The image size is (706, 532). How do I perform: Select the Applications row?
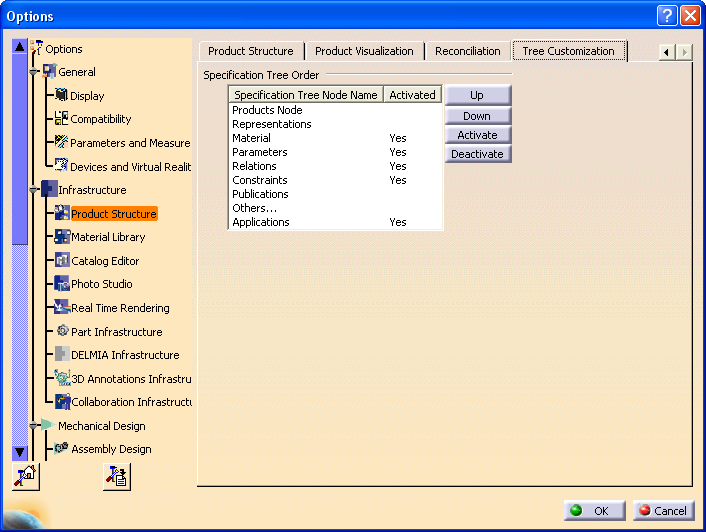[x=335, y=222]
